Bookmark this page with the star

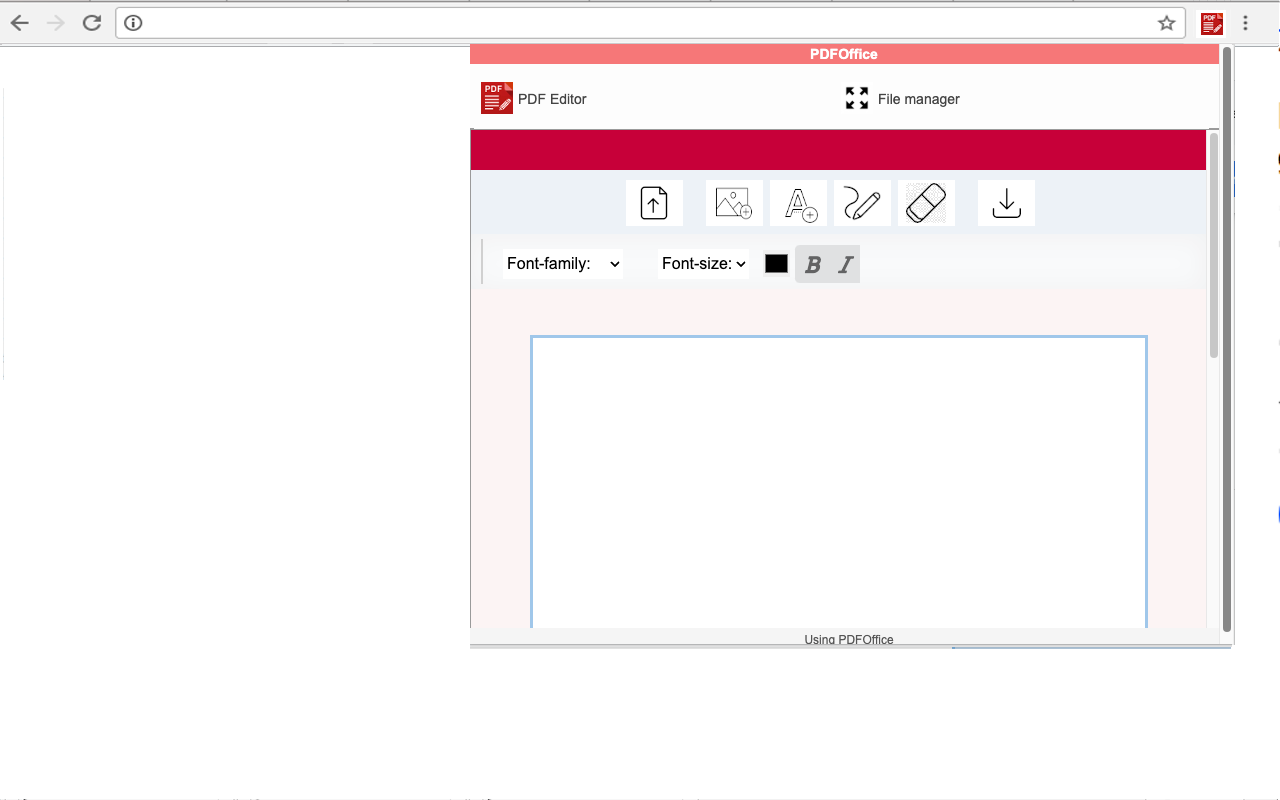1166,22
